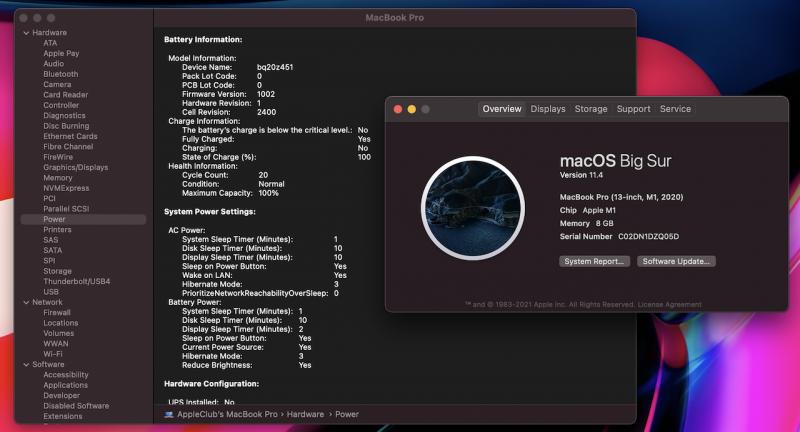The width and height of the screenshot is (800, 432).
Task: Open Diagnostics in the sidebar
Action: [64, 116]
